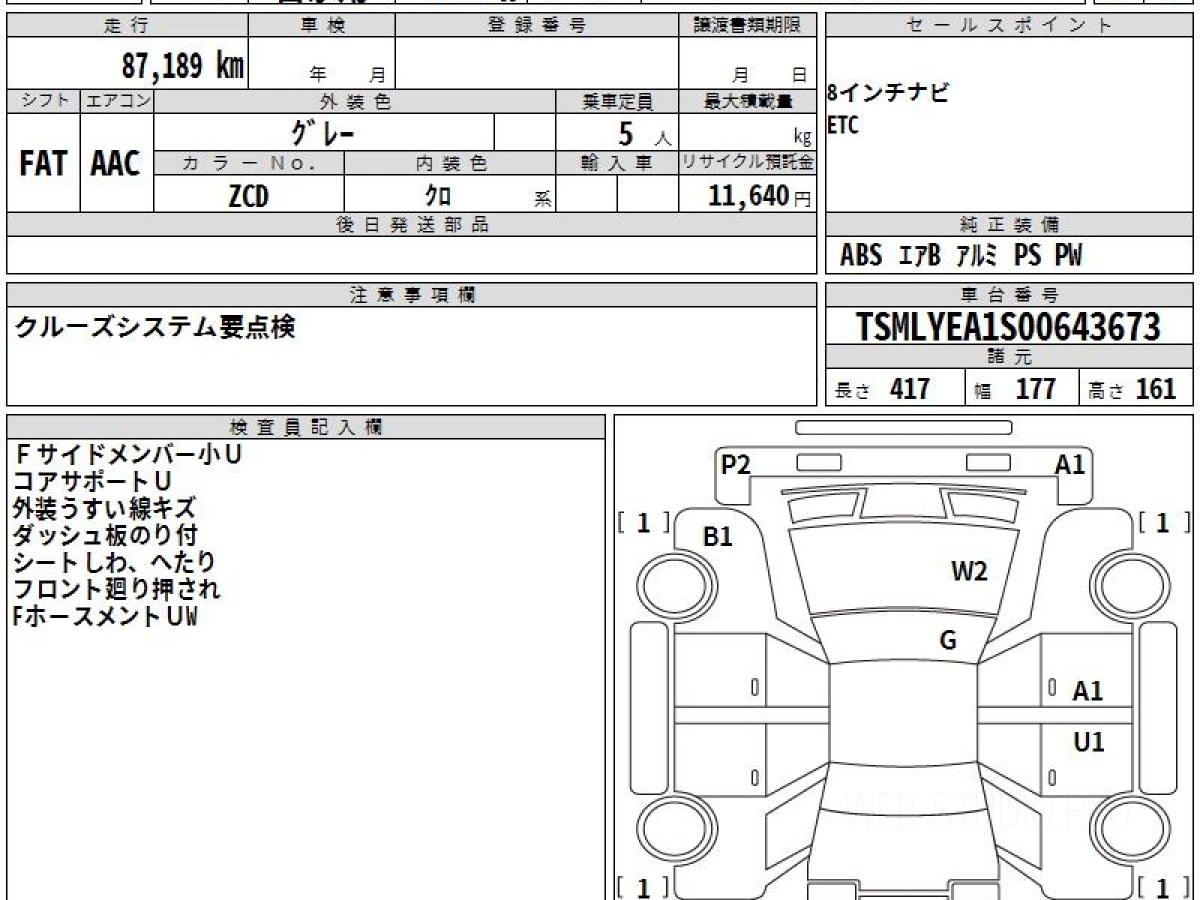1200x900 pixels.
Task: Click the 諸元 specifications header
Action: 1009,357
